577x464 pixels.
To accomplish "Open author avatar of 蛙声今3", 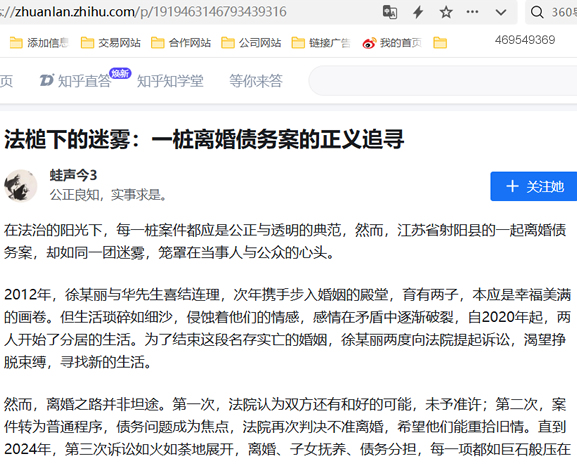I will click(x=21, y=185).
